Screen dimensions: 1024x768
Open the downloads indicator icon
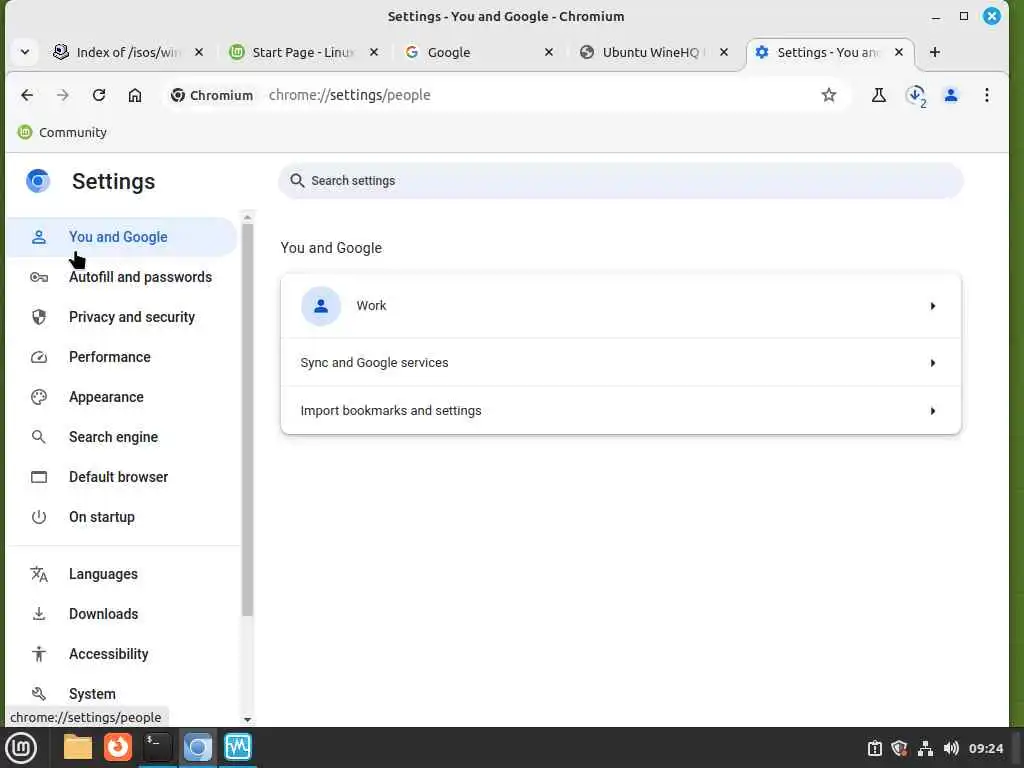tap(916, 95)
